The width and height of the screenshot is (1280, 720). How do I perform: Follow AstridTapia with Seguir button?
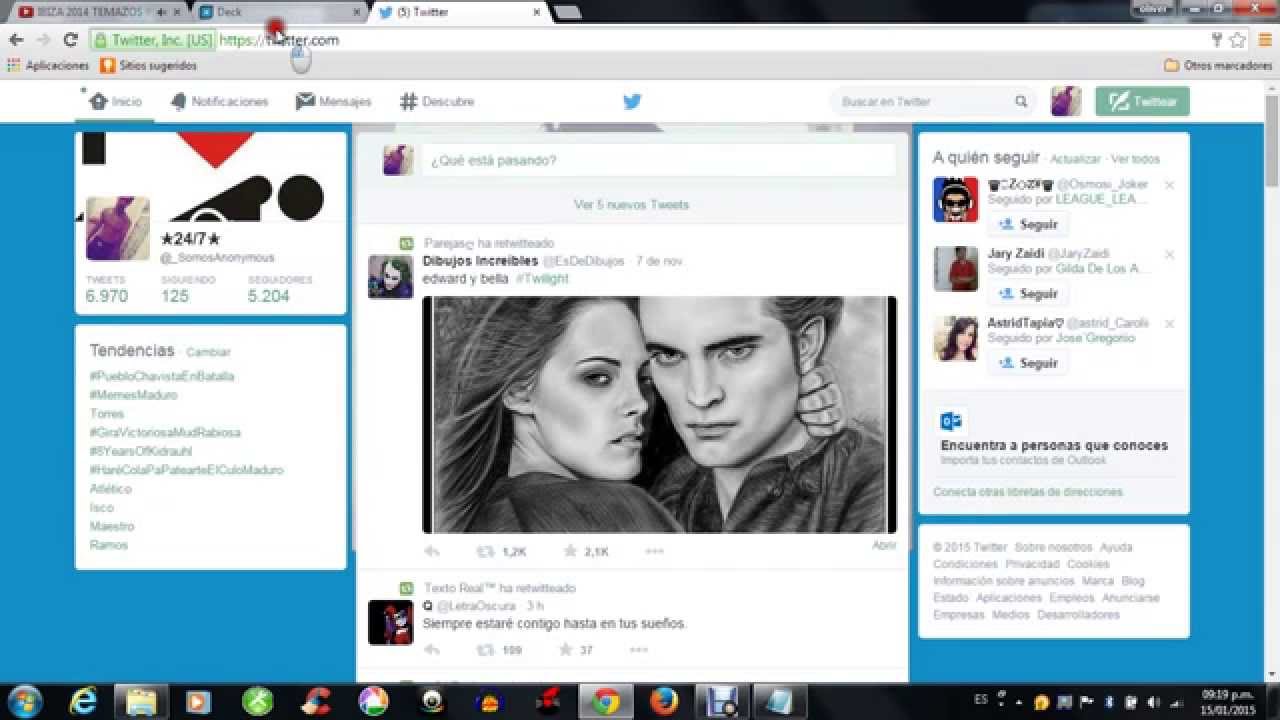(x=1028, y=363)
